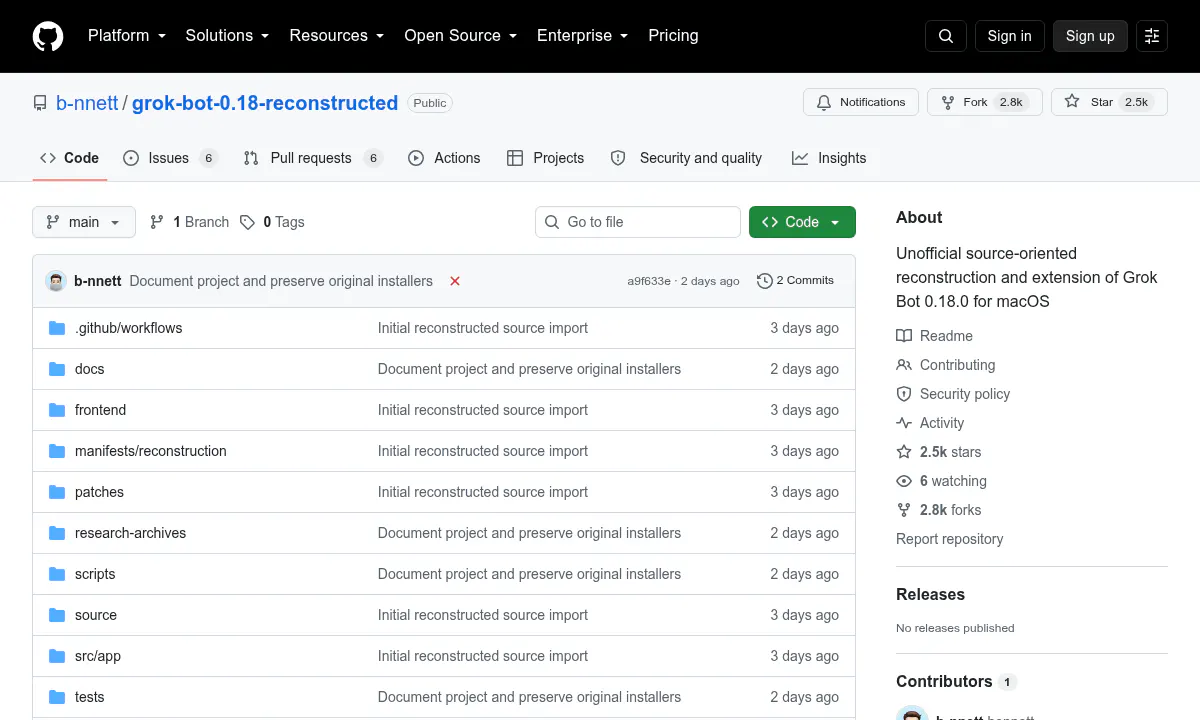Click the b-nnett commit author avatar
The image size is (1200, 720).
(x=56, y=281)
